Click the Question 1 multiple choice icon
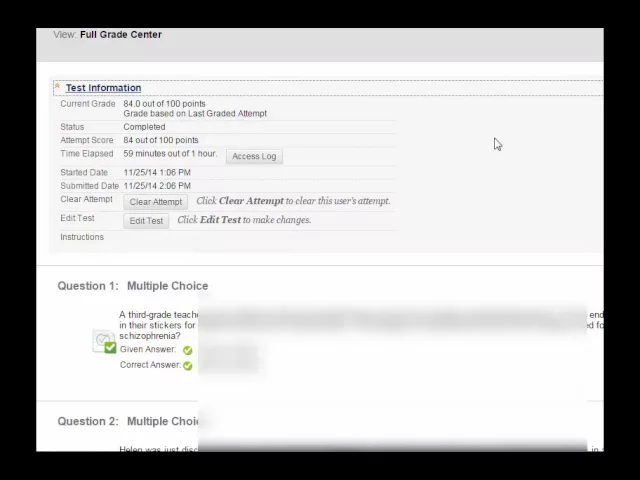 [104, 341]
